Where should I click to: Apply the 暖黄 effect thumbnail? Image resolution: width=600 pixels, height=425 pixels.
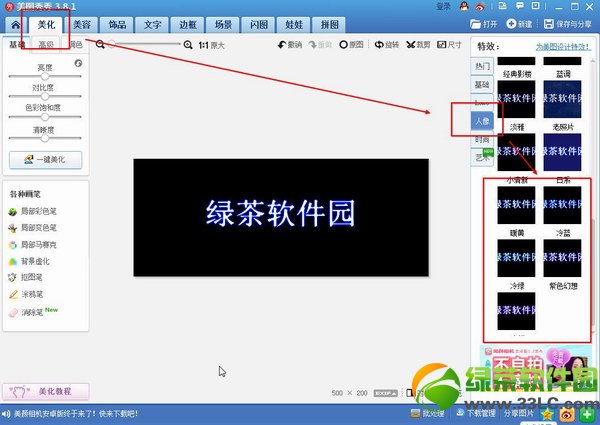pyautogui.click(x=516, y=205)
